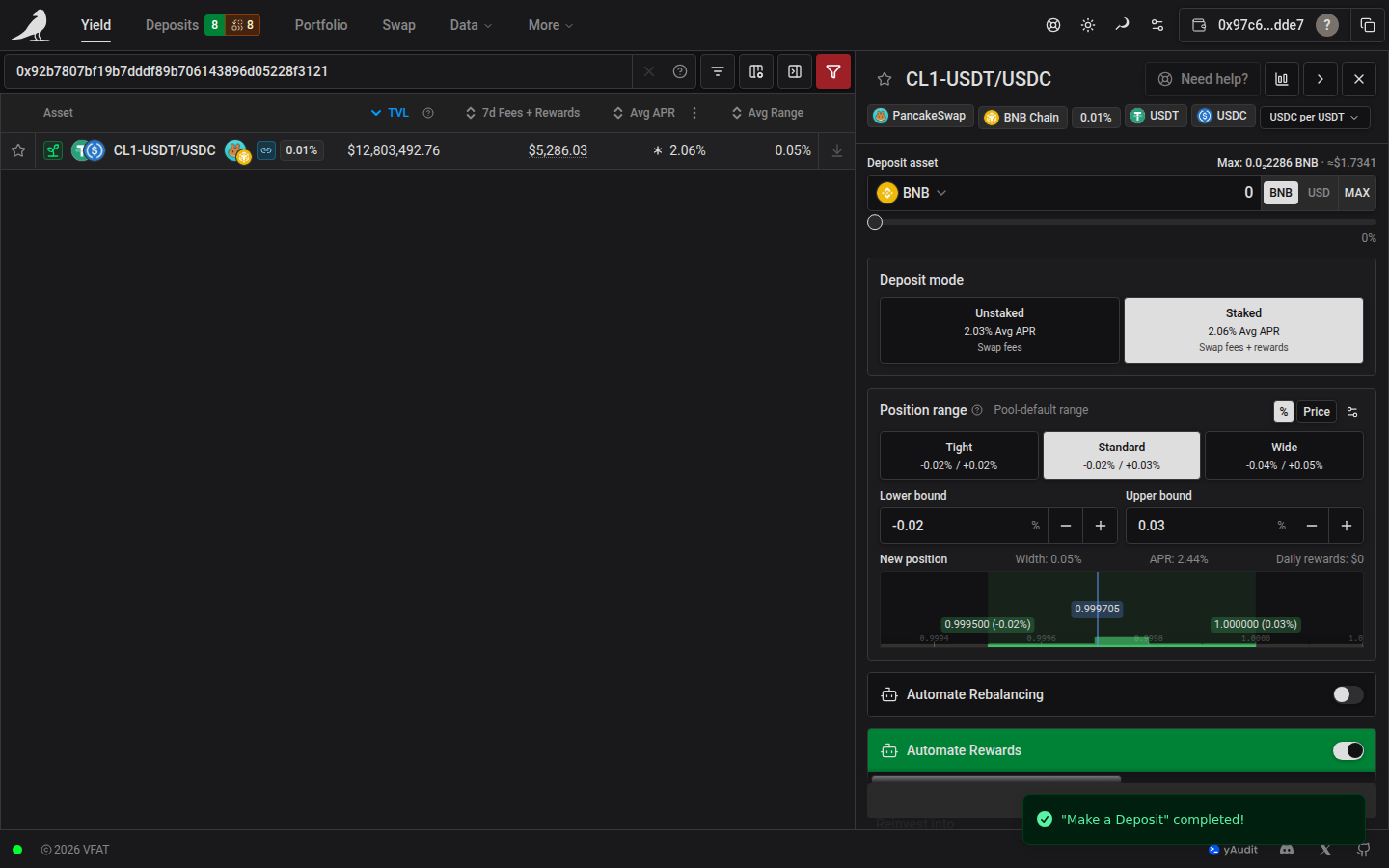Open the sort options icon
This screenshot has width=1389, height=868.
pos(718,71)
